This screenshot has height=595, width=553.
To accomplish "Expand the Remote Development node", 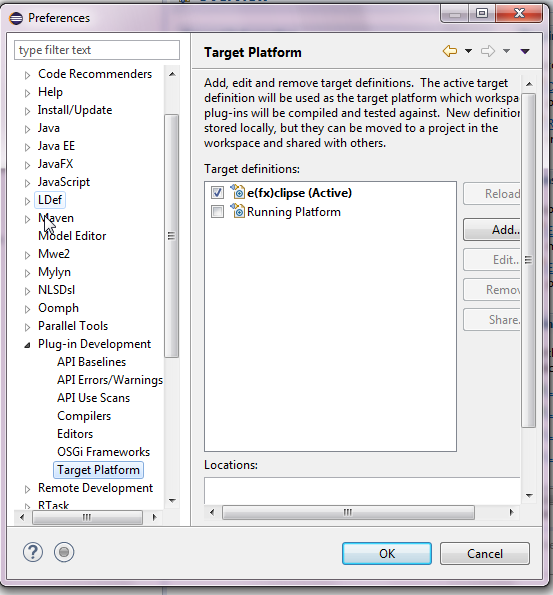I will 27,489.
